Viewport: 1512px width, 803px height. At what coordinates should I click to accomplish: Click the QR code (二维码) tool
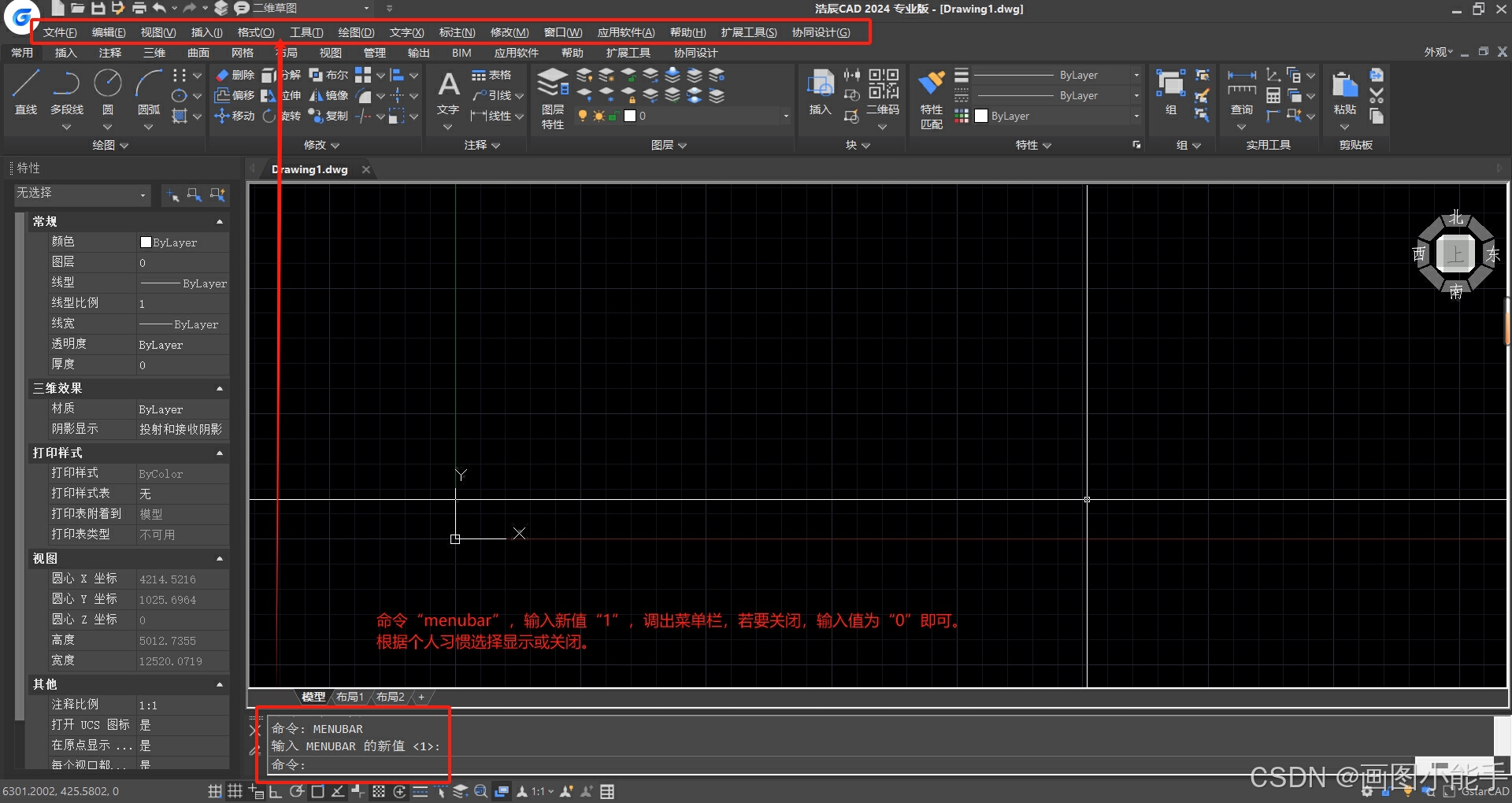pyautogui.click(x=883, y=92)
